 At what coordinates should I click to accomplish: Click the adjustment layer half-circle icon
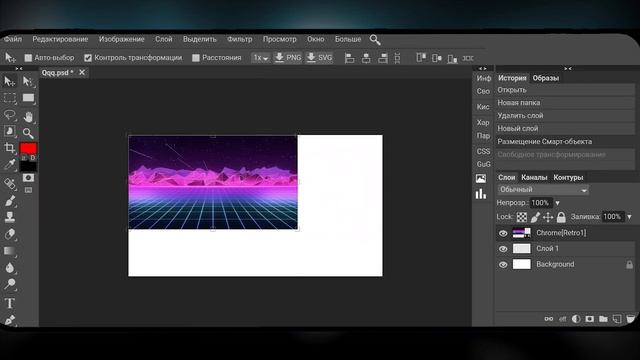coord(576,319)
